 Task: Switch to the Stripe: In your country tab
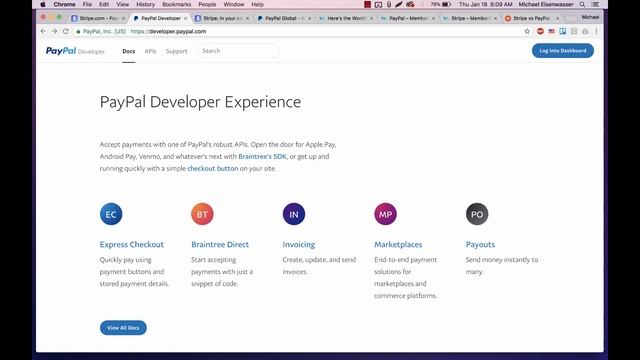(x=222, y=18)
